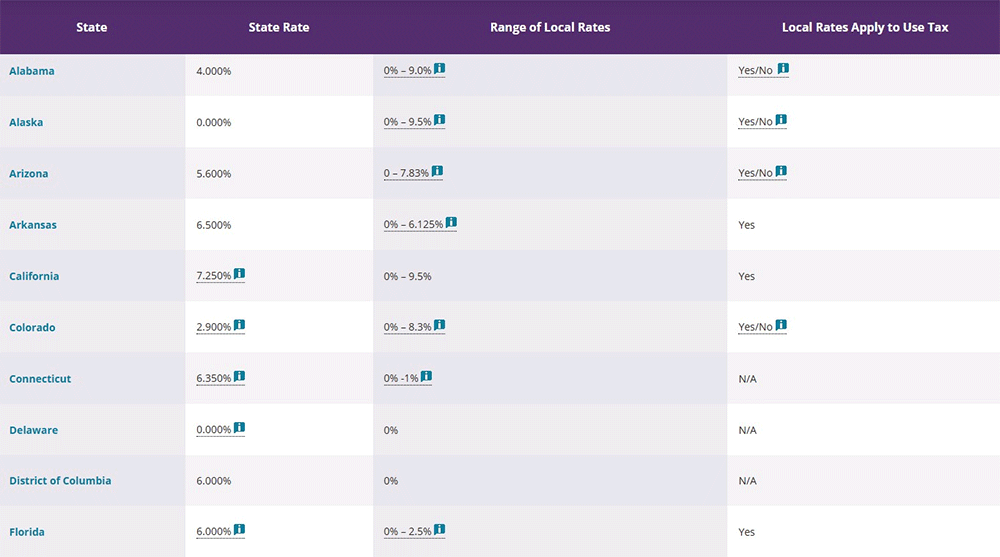Image resolution: width=1000 pixels, height=557 pixels.
Task: Click the Range of Local Rates header
Action: click(550, 27)
